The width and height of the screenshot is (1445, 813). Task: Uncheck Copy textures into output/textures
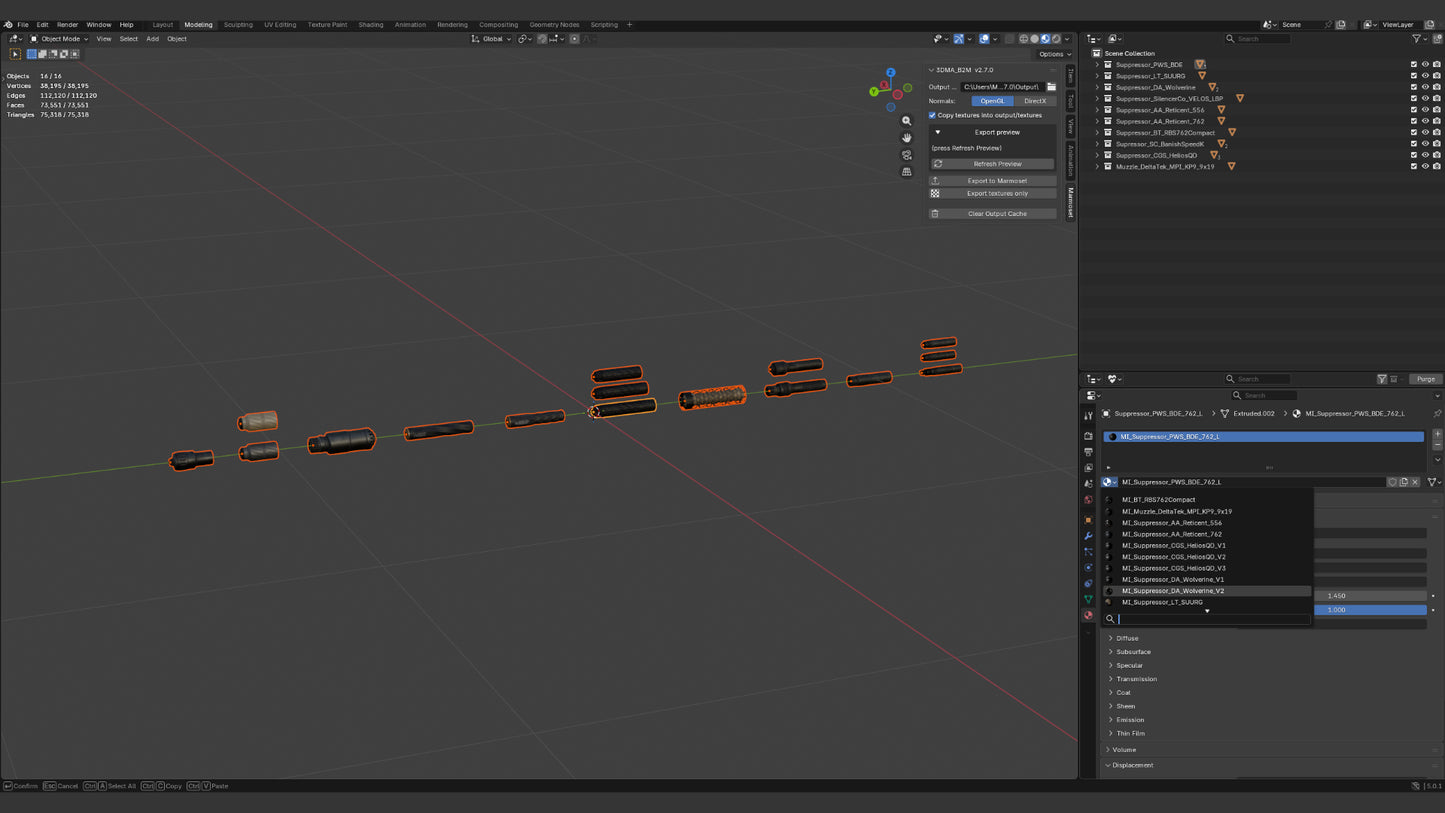coord(932,115)
